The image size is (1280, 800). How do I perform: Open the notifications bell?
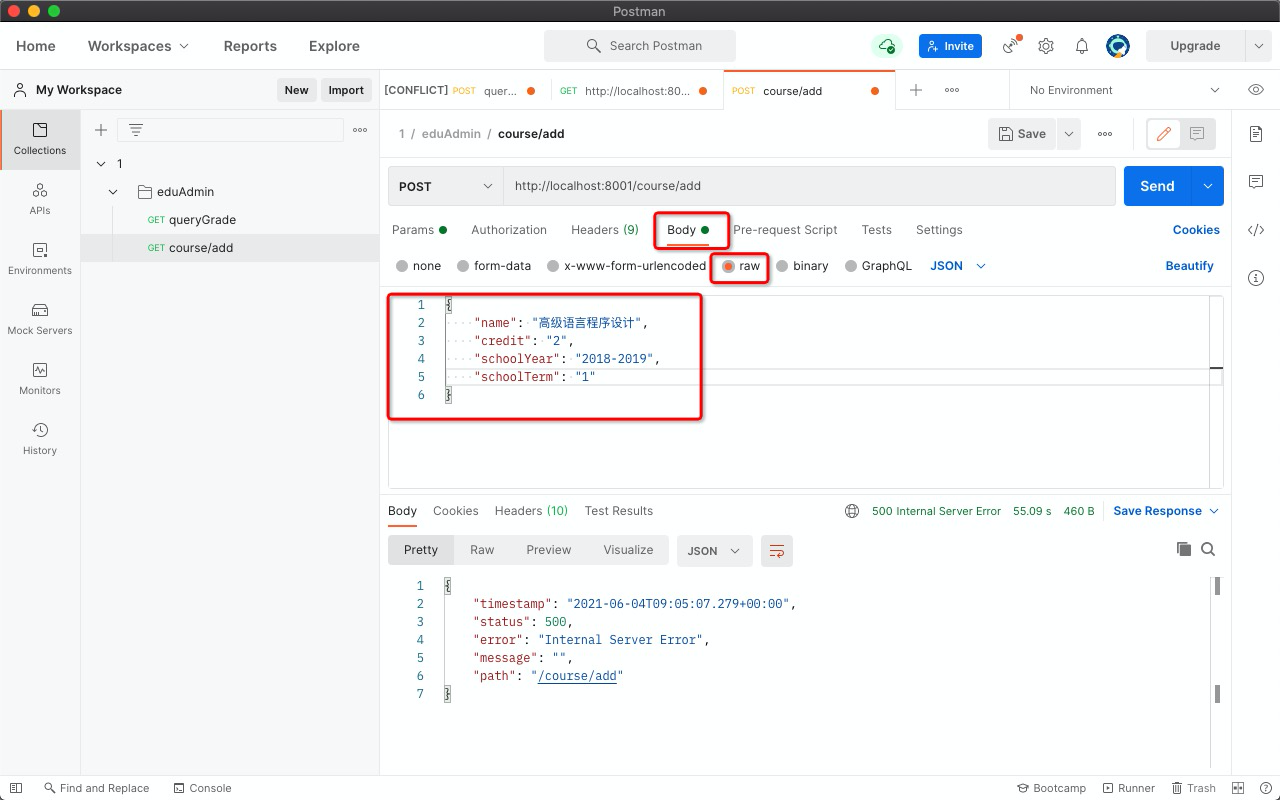pos(1082,46)
